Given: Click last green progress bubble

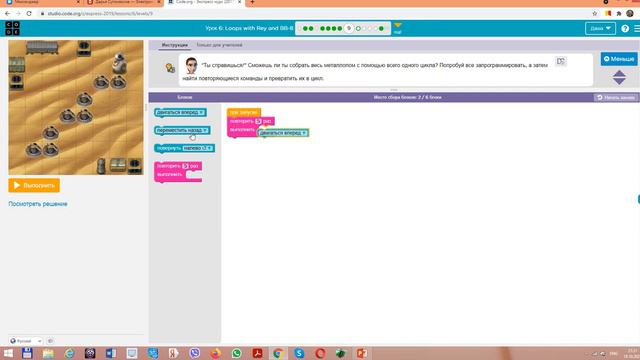Looking at the screenshot, I should click(381, 29).
